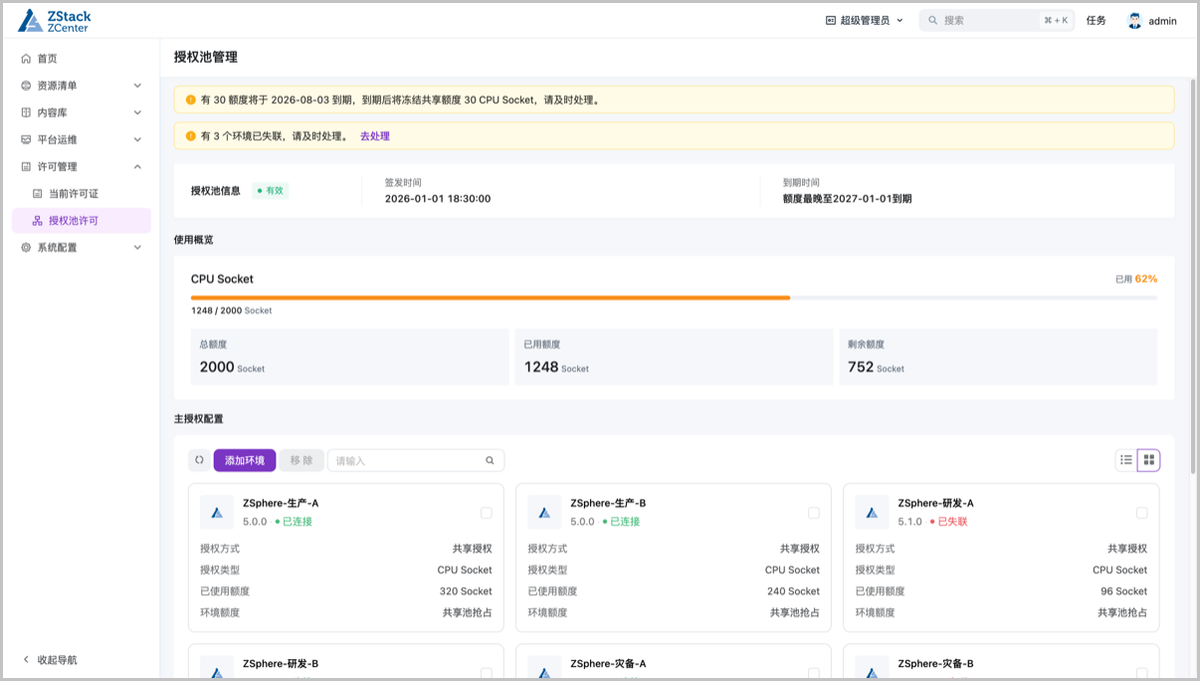Click the ZSphere-生产-A card title

click(x=281, y=503)
